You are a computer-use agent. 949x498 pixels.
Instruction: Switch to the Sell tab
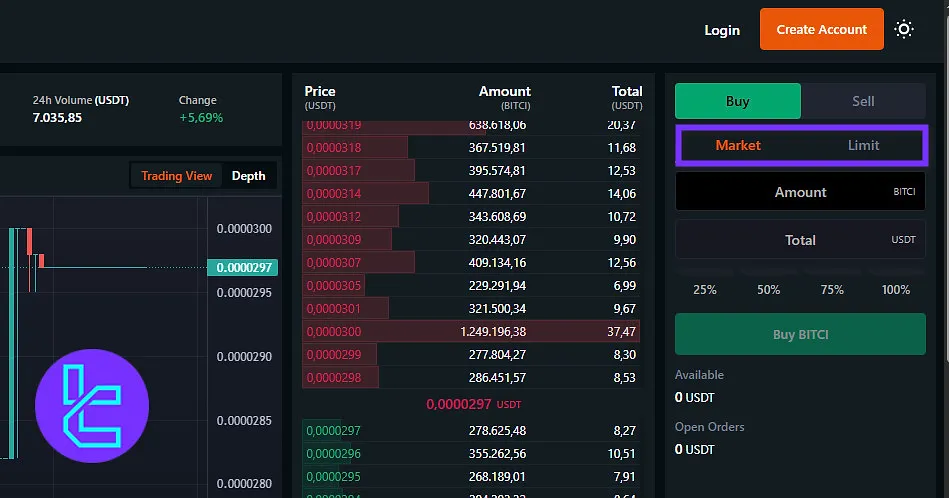click(x=863, y=101)
